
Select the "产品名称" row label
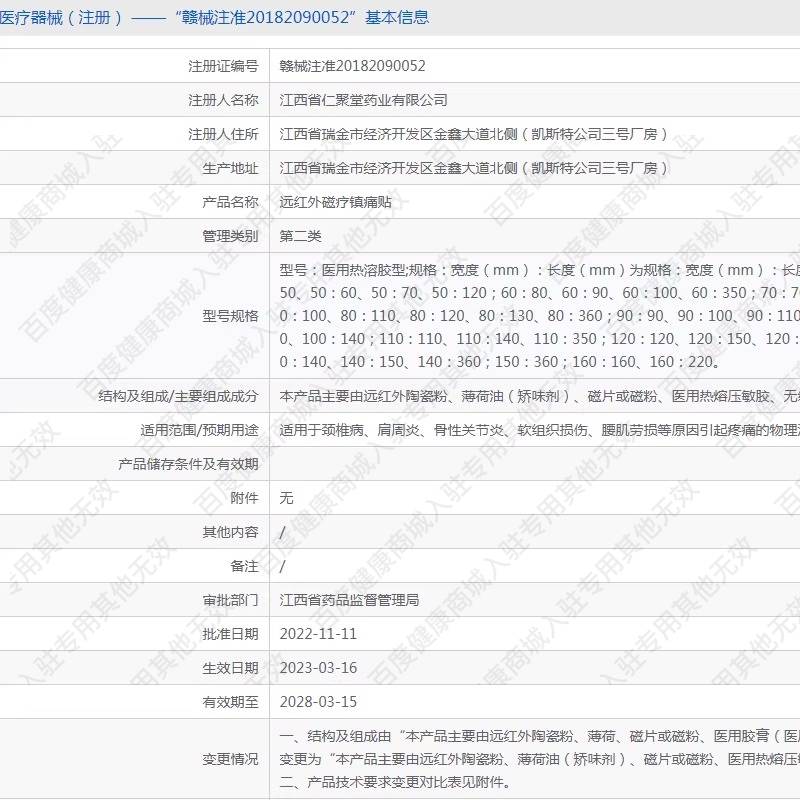pyautogui.click(x=230, y=202)
